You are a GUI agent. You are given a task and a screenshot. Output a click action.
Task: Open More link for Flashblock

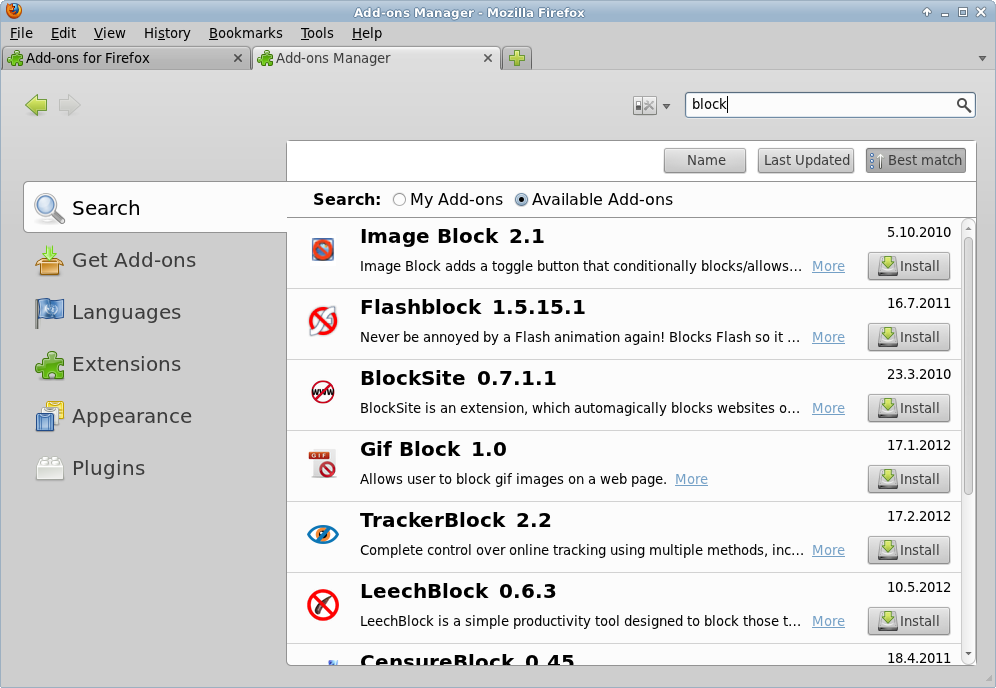tap(828, 337)
